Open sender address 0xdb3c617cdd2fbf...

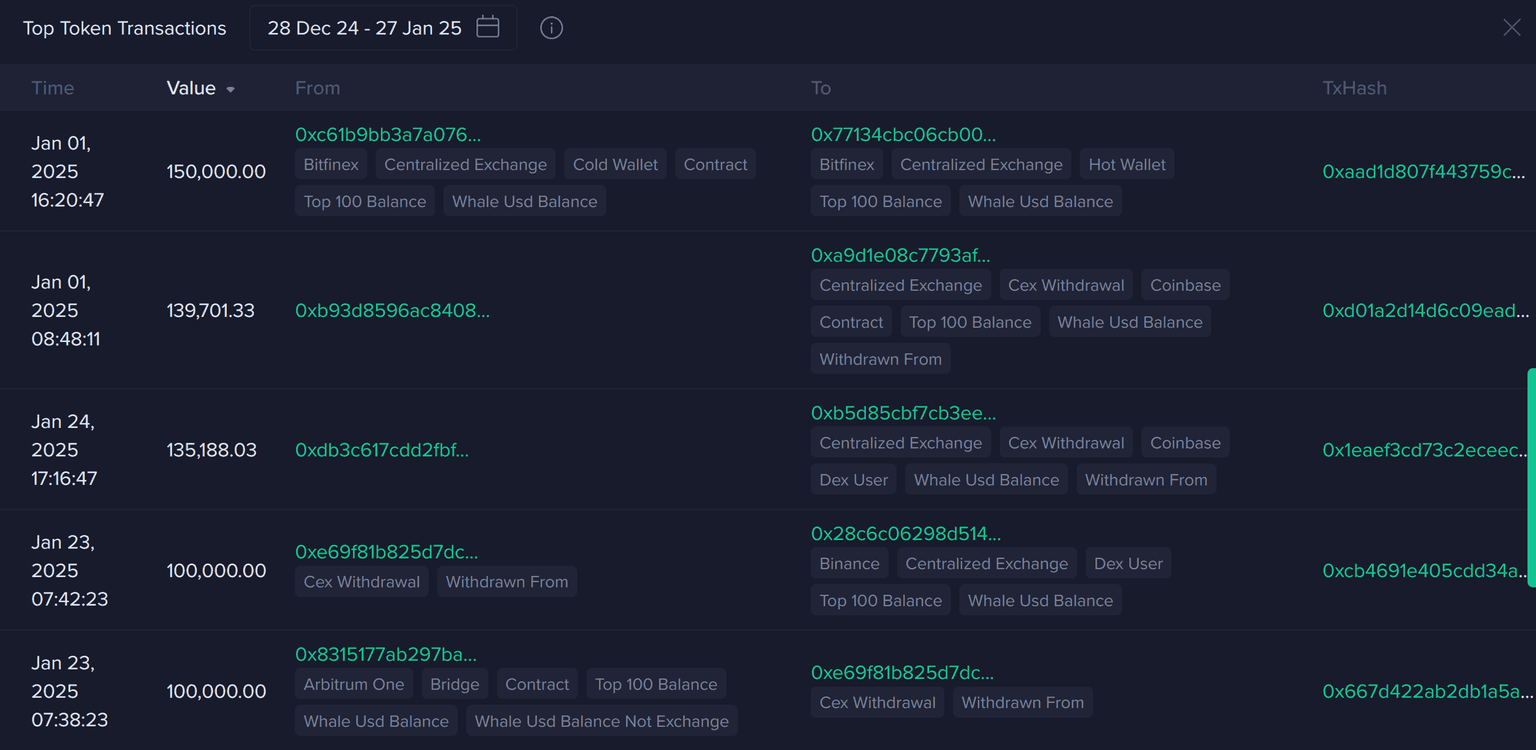coord(382,450)
